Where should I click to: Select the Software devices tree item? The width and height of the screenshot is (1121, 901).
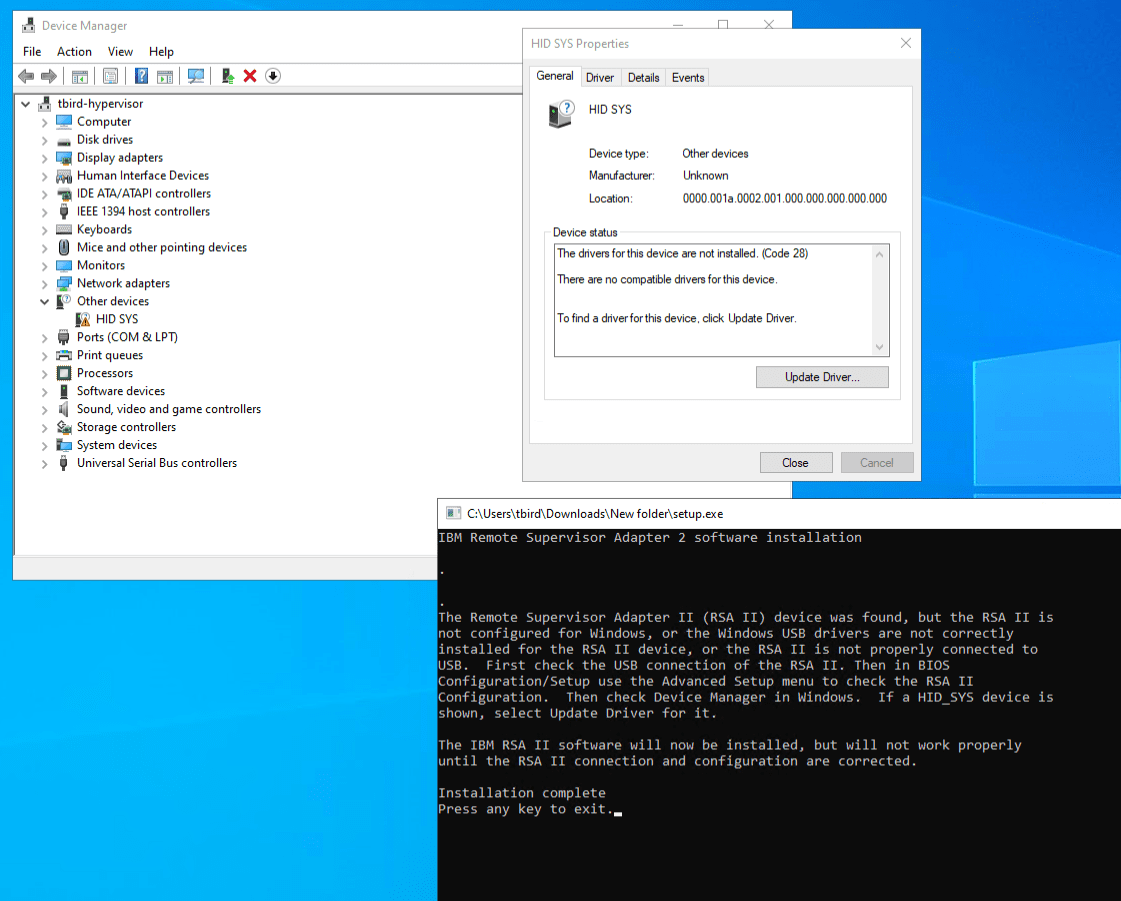[x=121, y=391]
